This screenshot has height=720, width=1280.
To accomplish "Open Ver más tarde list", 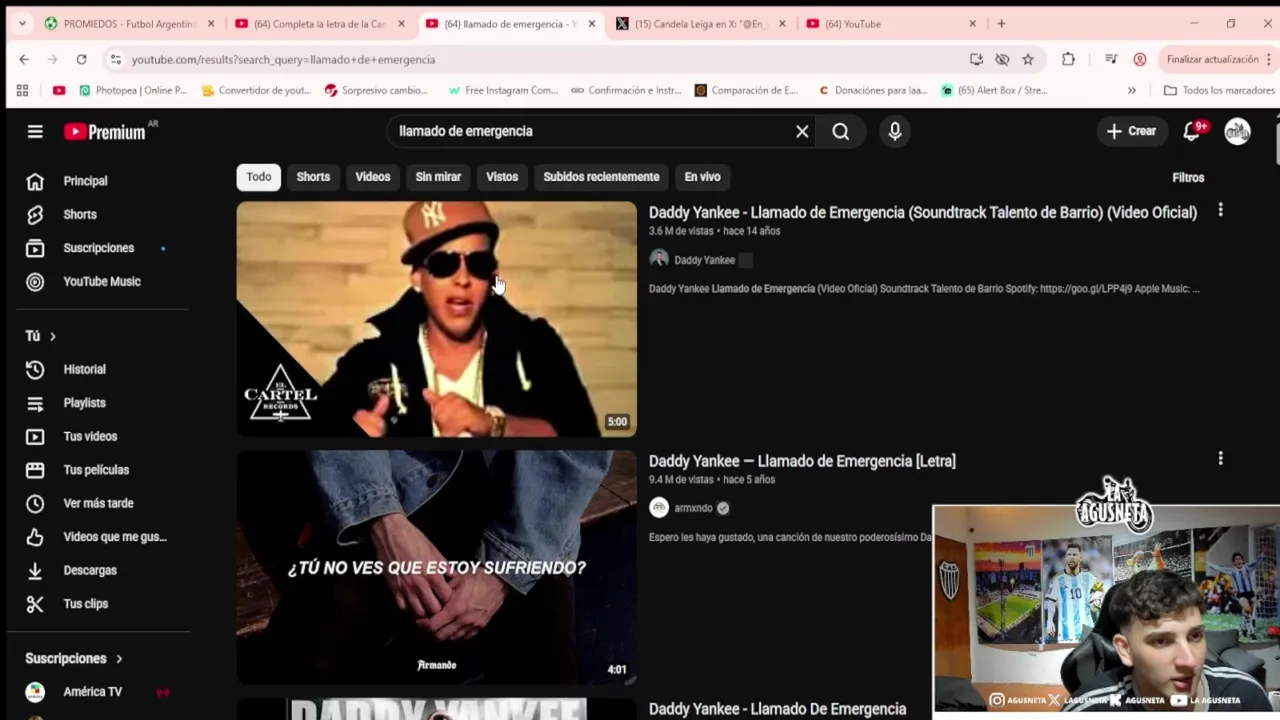I will (x=98, y=503).
